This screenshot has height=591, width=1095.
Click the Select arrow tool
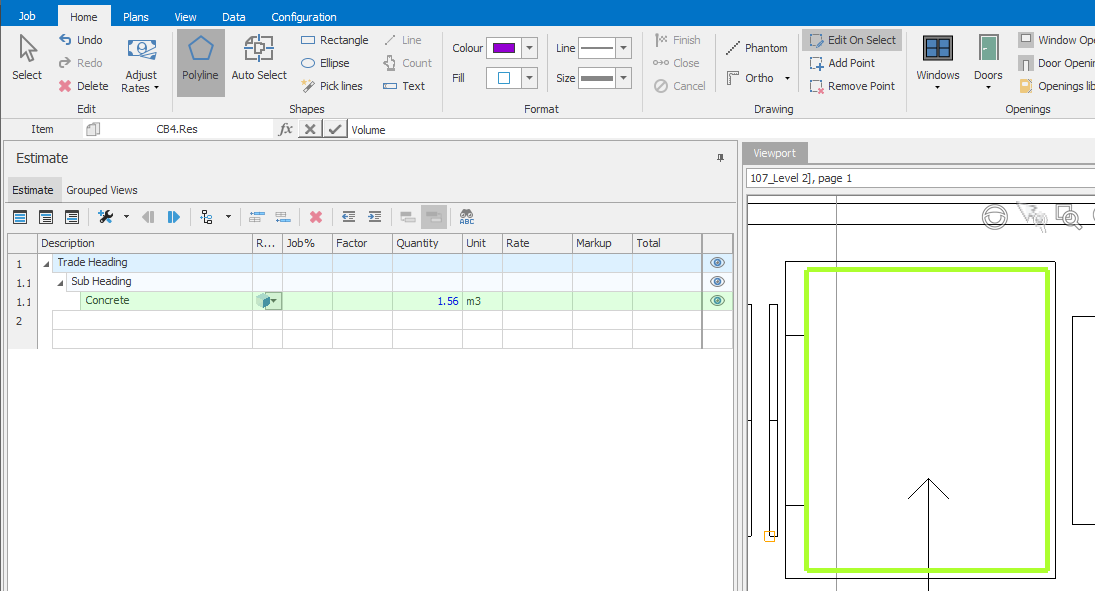pos(27,62)
